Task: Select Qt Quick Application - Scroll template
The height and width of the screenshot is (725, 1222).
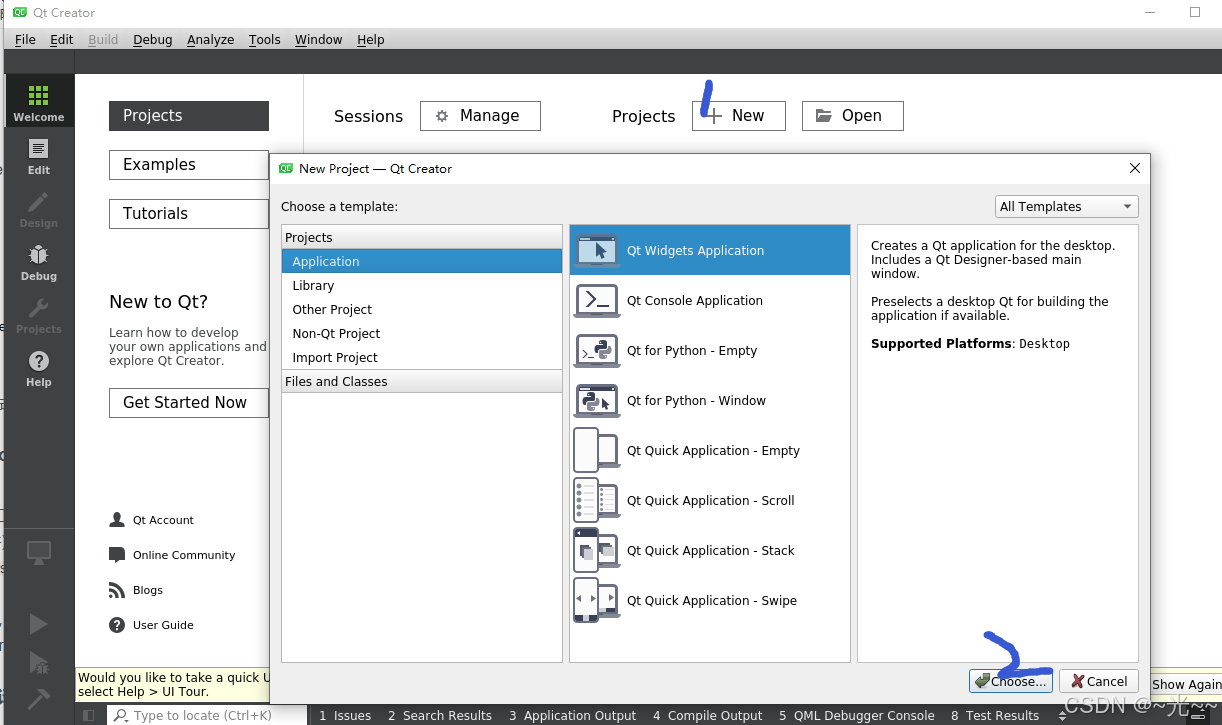Action: tap(710, 500)
